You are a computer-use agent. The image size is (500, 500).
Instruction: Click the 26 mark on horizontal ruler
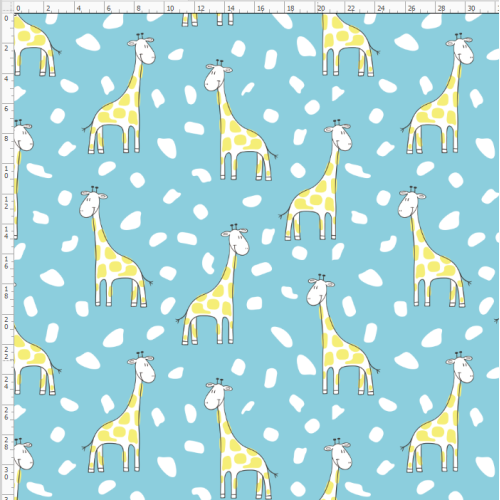(x=411, y=8)
